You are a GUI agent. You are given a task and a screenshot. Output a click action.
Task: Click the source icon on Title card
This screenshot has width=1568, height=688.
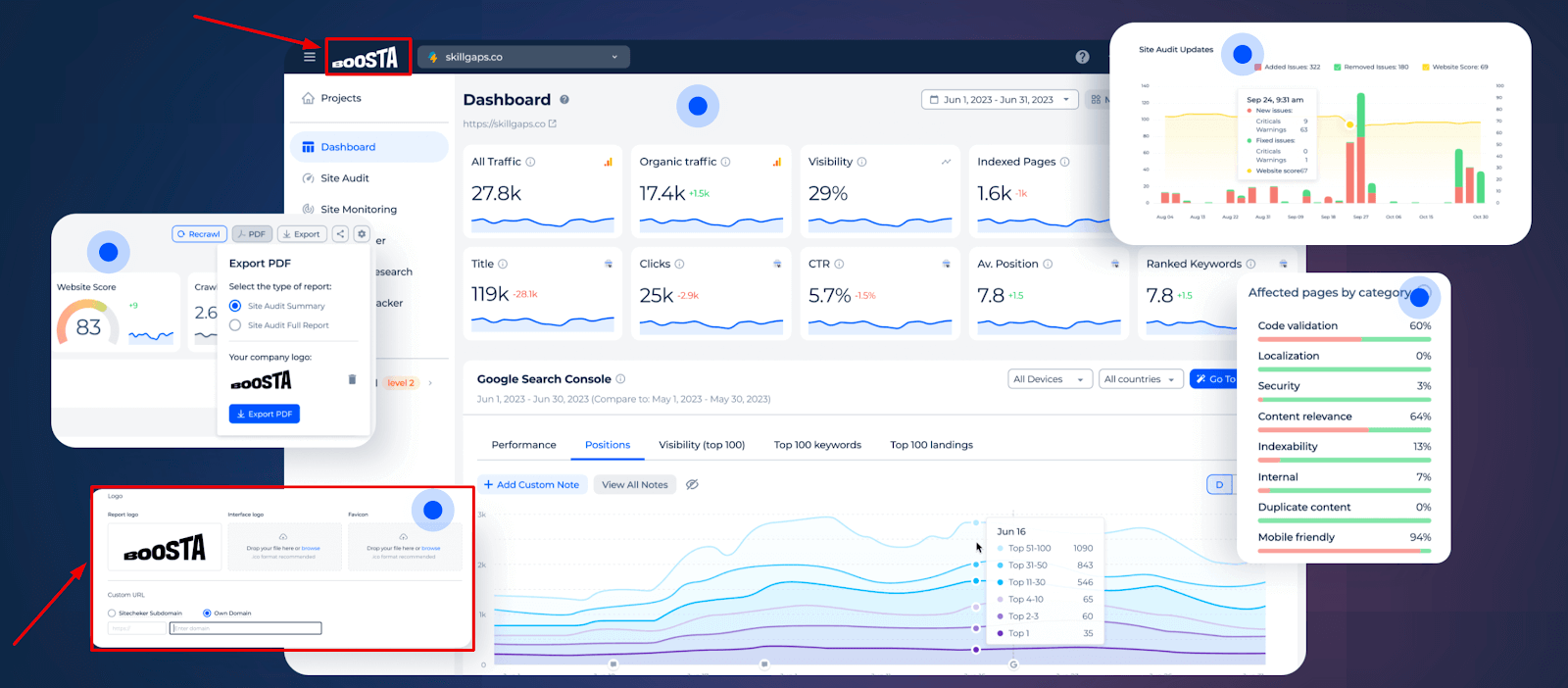pos(608,264)
